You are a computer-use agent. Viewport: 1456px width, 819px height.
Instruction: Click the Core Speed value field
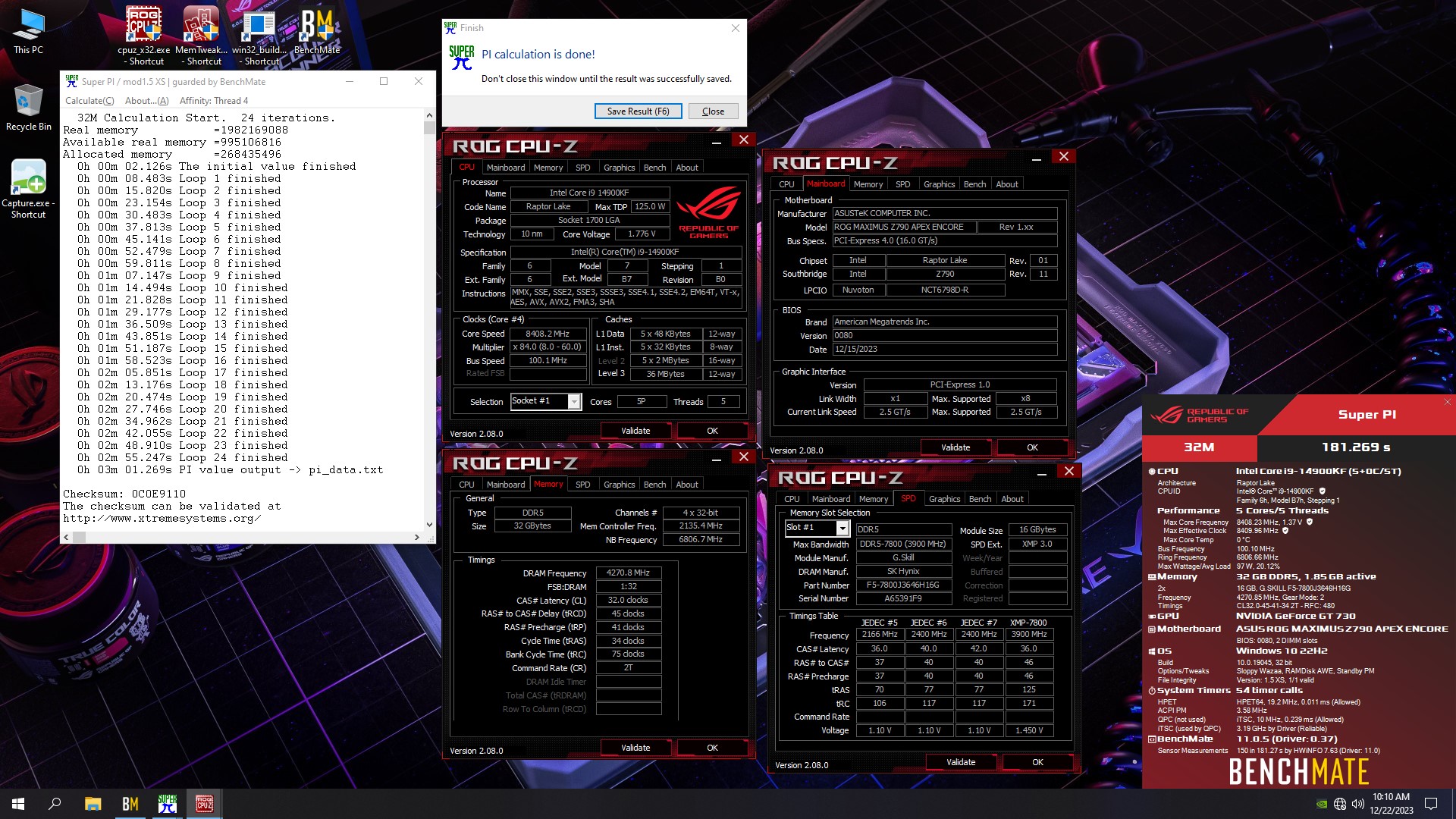tap(548, 334)
